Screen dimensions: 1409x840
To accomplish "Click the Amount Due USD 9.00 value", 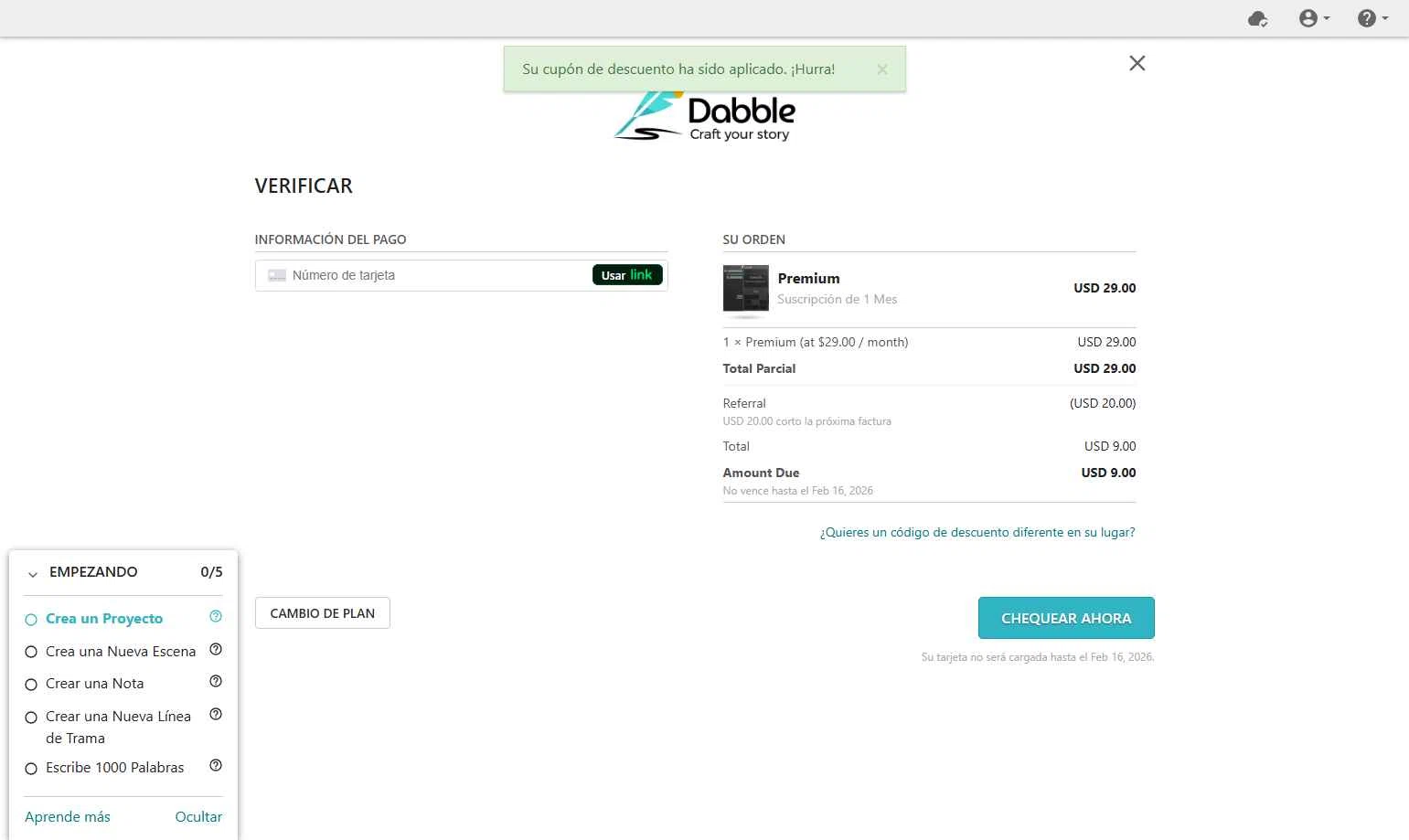I will (x=1108, y=473).
